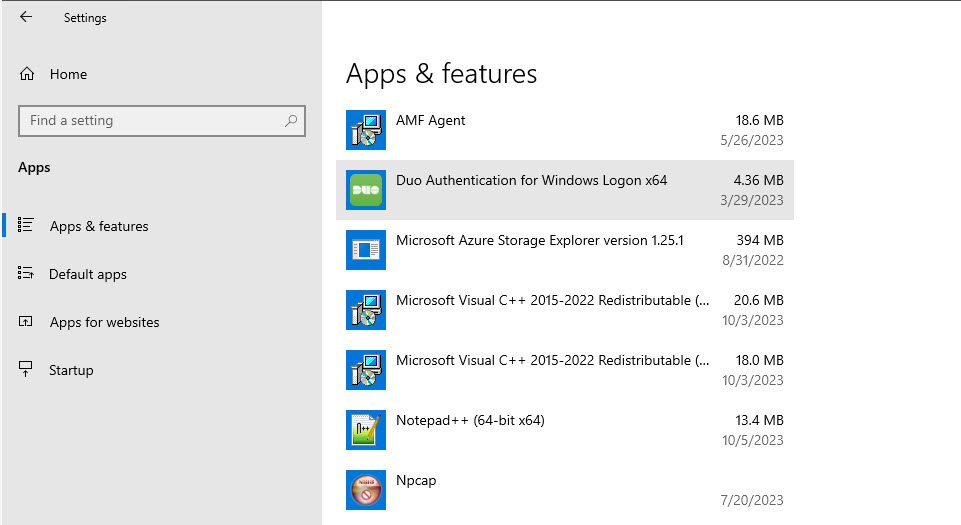Image resolution: width=961 pixels, height=525 pixels.
Task: Click the 394 MB size value
Action: (760, 240)
